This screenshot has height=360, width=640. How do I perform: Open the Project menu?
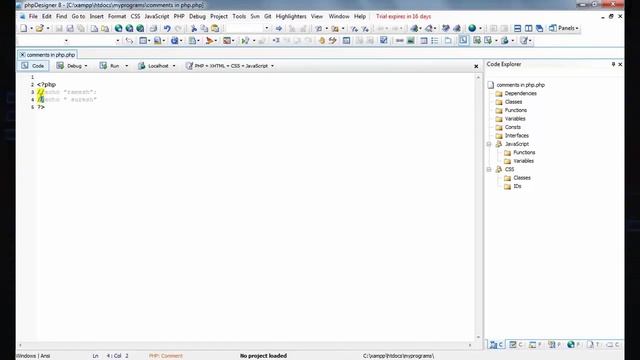point(219,16)
